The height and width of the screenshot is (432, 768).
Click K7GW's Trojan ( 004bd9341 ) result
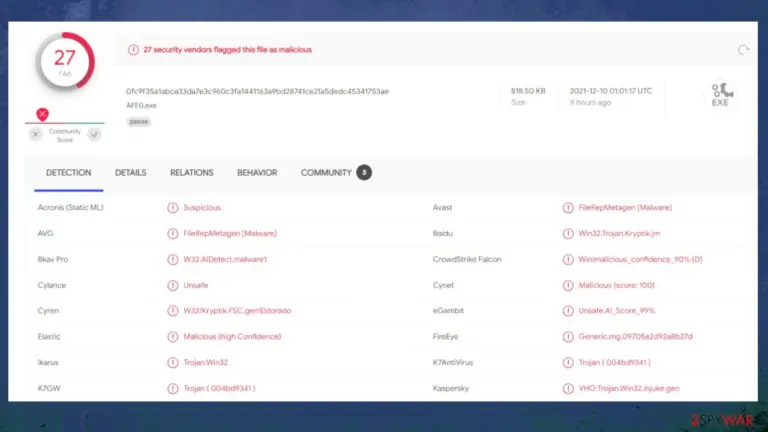pyautogui.click(x=219, y=388)
